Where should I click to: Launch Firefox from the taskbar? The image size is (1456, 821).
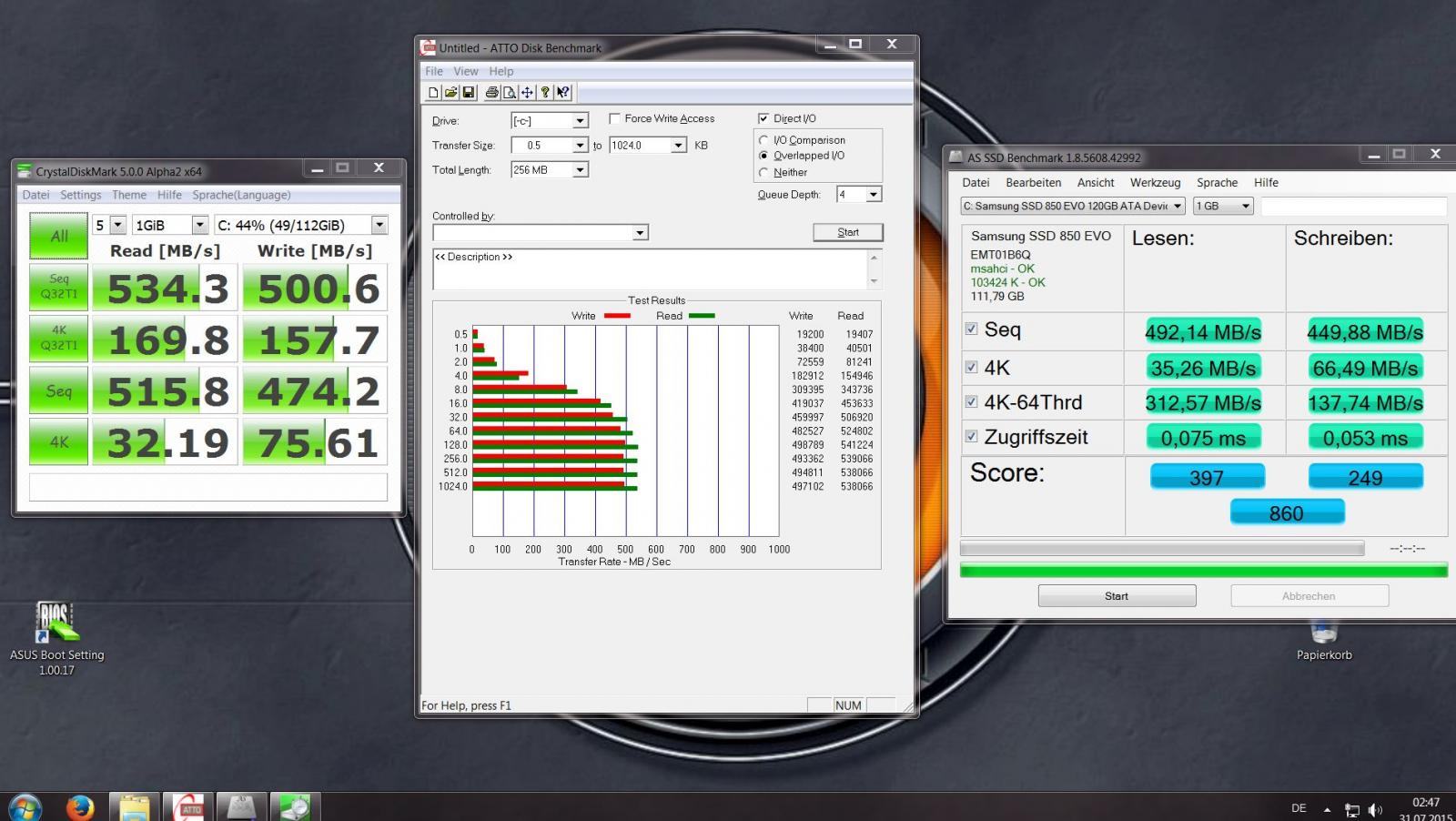click(80, 806)
